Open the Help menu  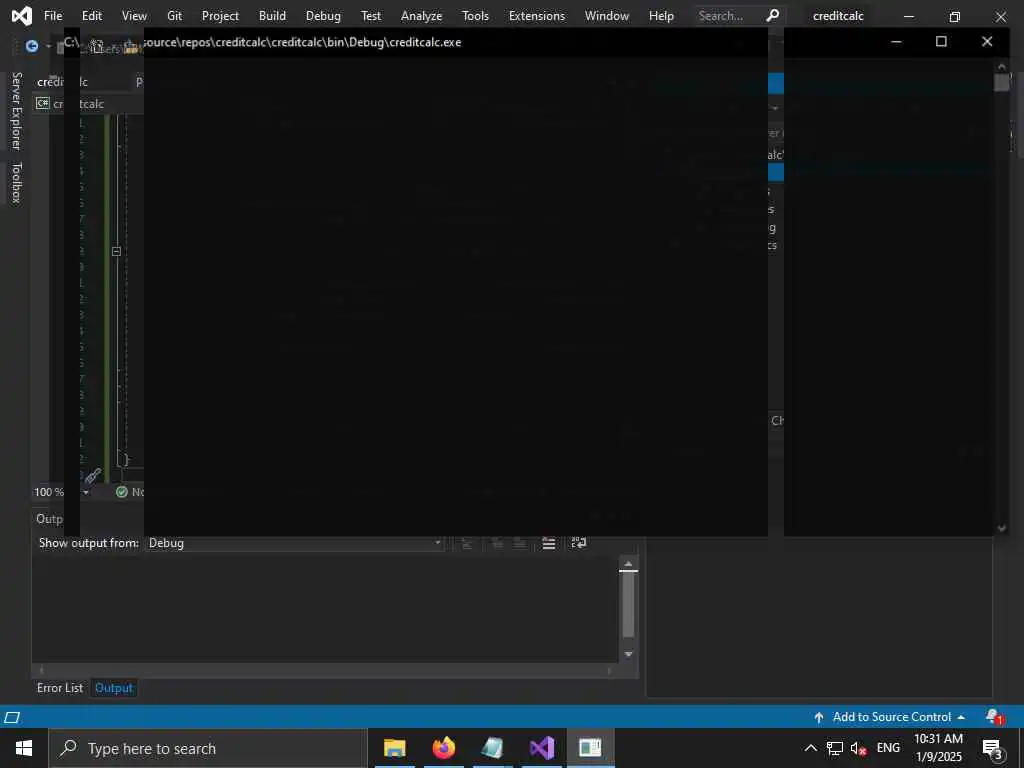661,16
